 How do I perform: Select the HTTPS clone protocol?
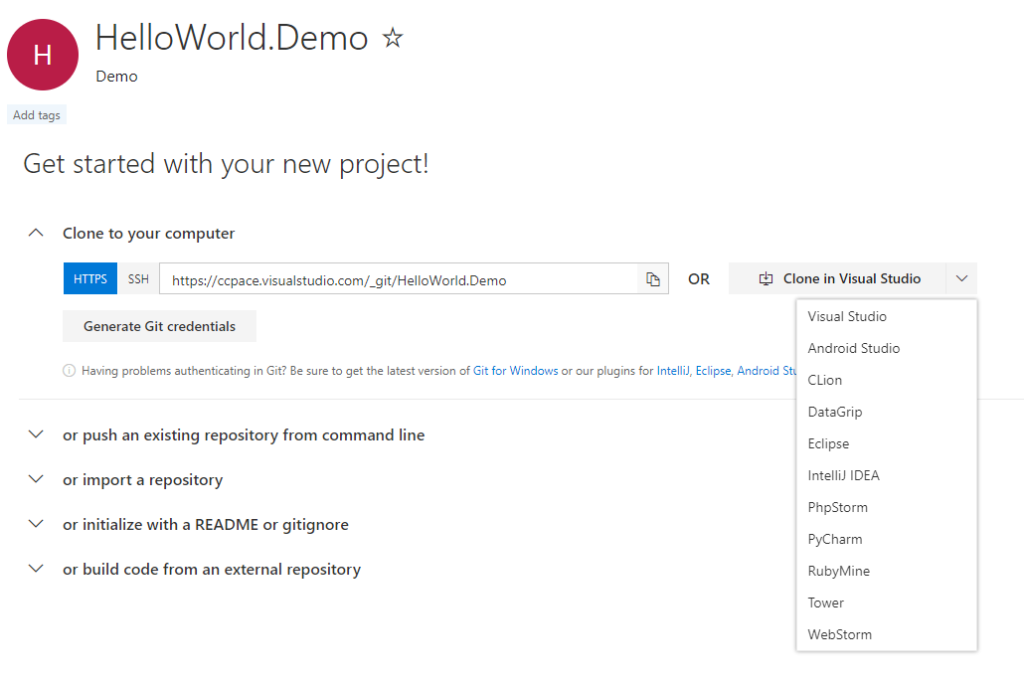click(89, 279)
